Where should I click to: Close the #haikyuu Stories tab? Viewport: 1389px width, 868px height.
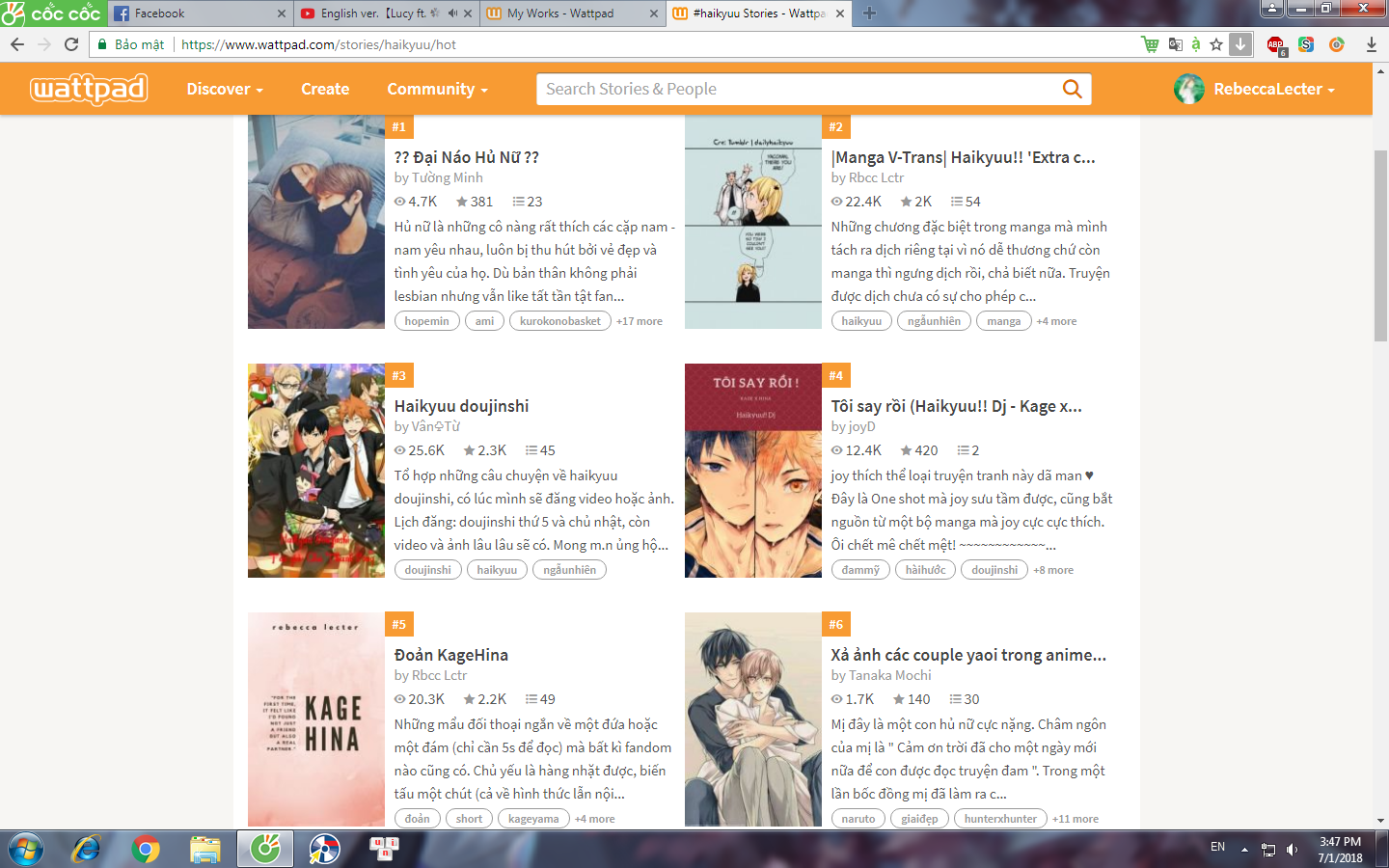pos(839,14)
